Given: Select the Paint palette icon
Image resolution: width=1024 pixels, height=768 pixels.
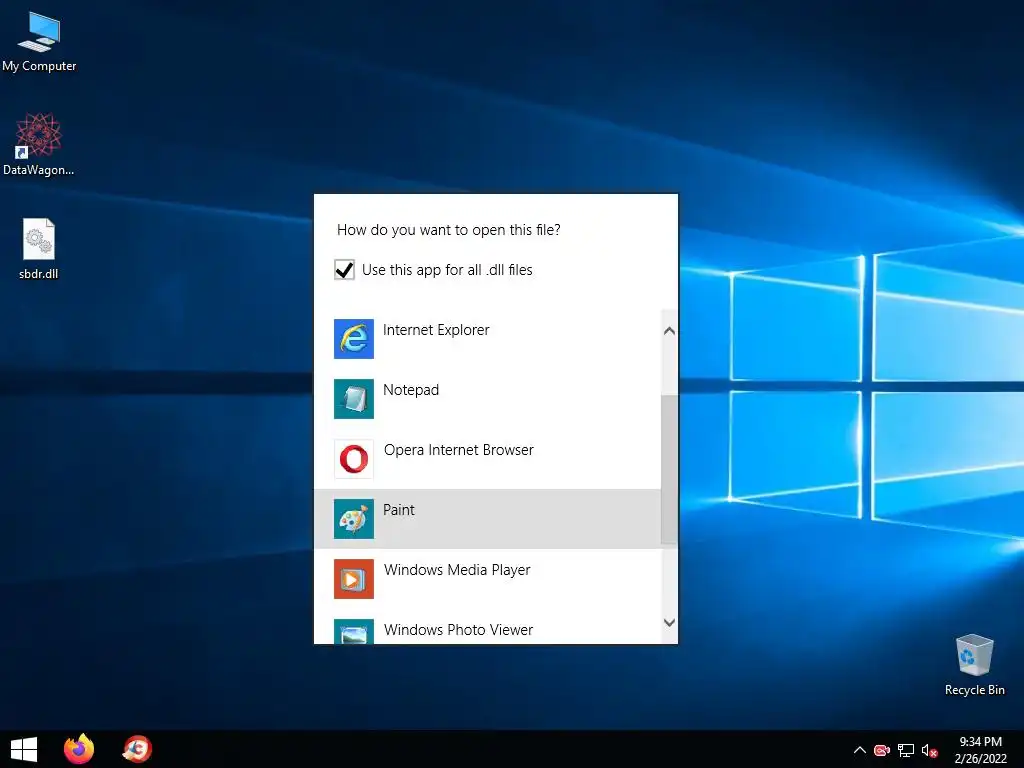Looking at the screenshot, I should point(354,519).
